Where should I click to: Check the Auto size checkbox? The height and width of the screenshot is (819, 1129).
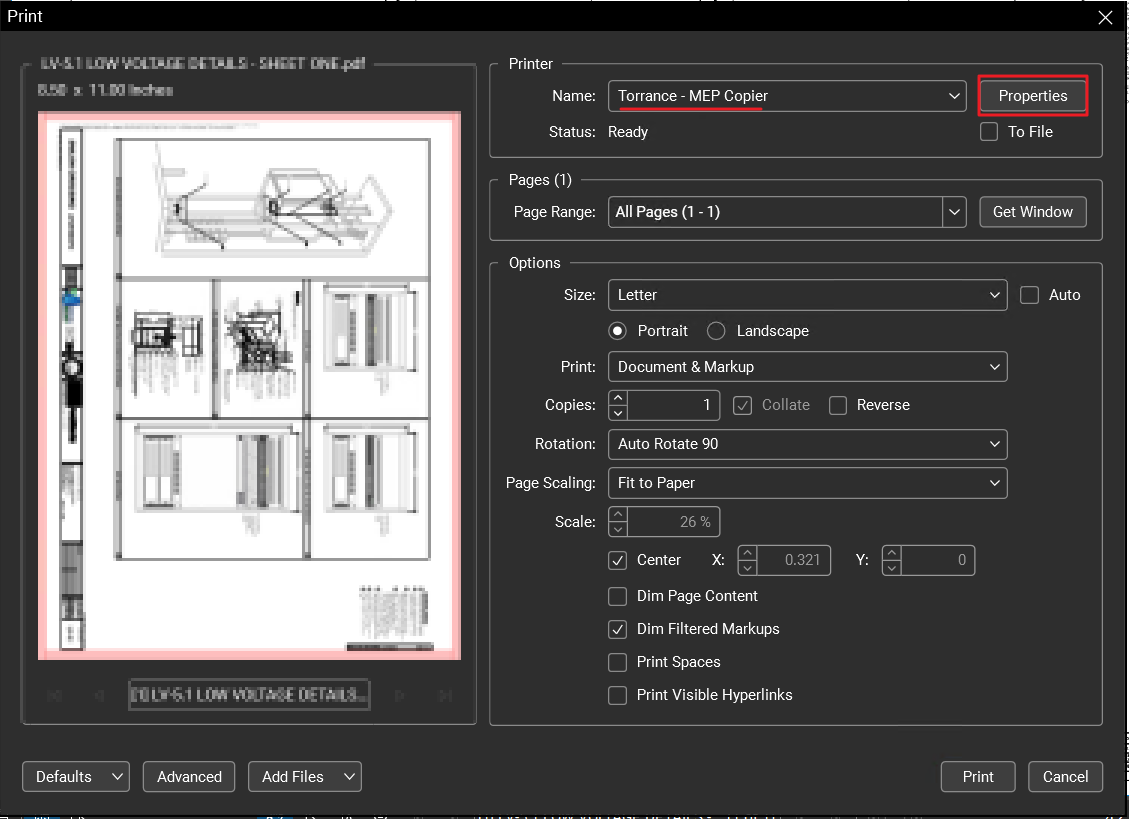(1029, 295)
